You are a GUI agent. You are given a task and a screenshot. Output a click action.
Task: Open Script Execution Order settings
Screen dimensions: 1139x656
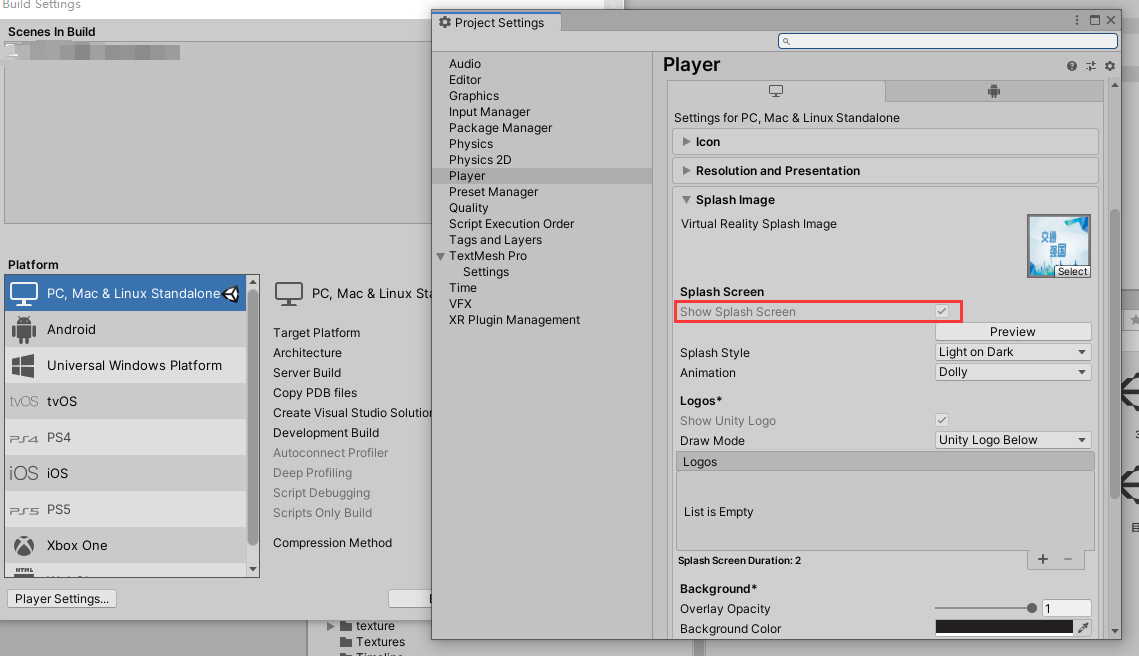point(511,224)
